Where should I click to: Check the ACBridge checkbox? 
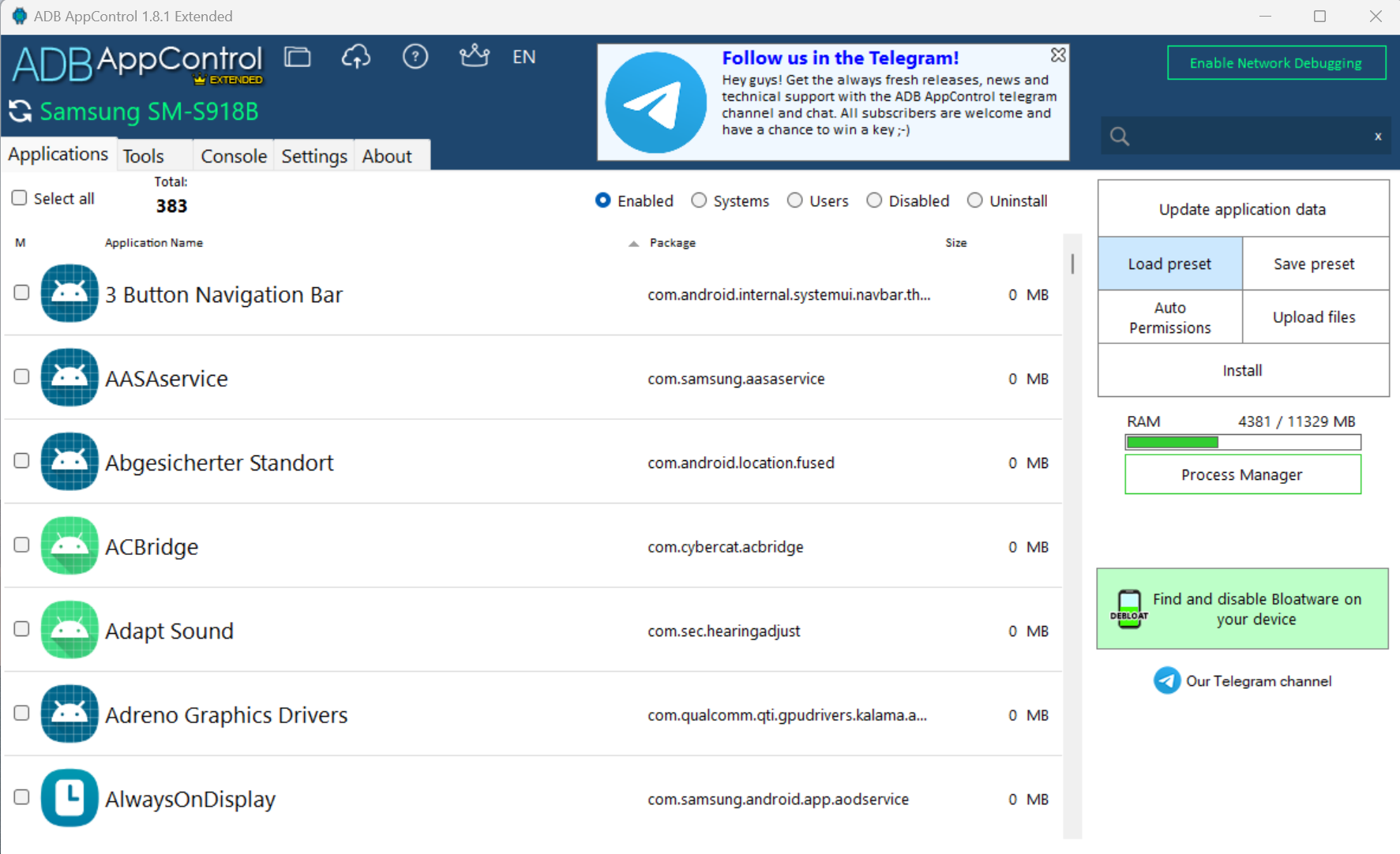pos(22,545)
